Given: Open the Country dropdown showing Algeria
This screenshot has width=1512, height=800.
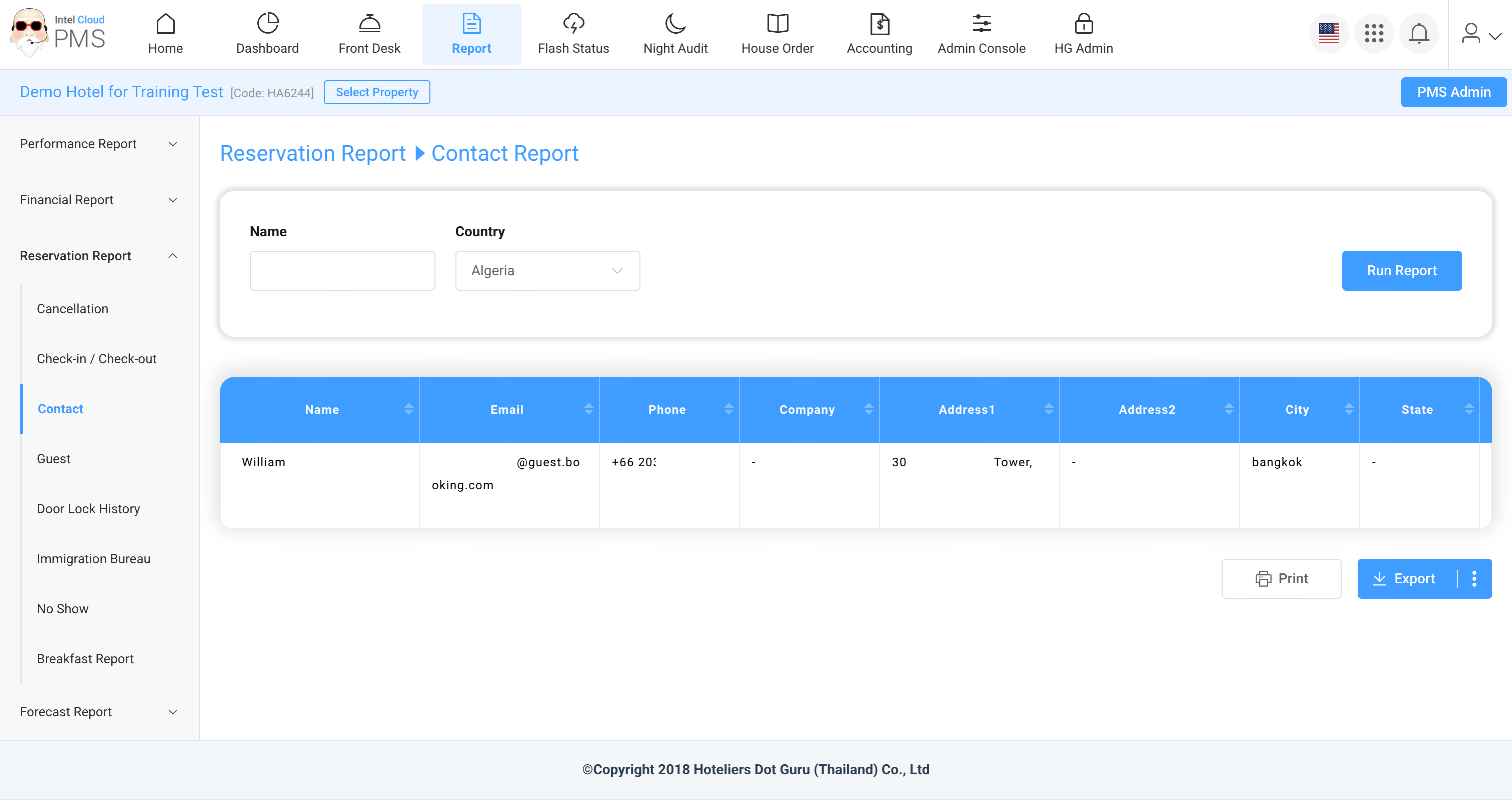Looking at the screenshot, I should 547,271.
